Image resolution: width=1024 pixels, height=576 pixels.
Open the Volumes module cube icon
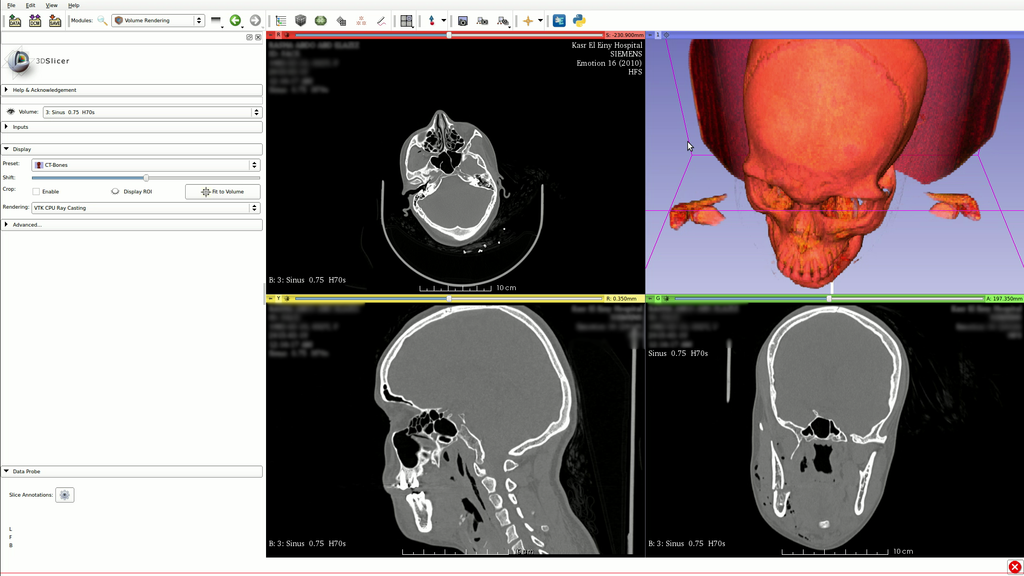pos(300,21)
